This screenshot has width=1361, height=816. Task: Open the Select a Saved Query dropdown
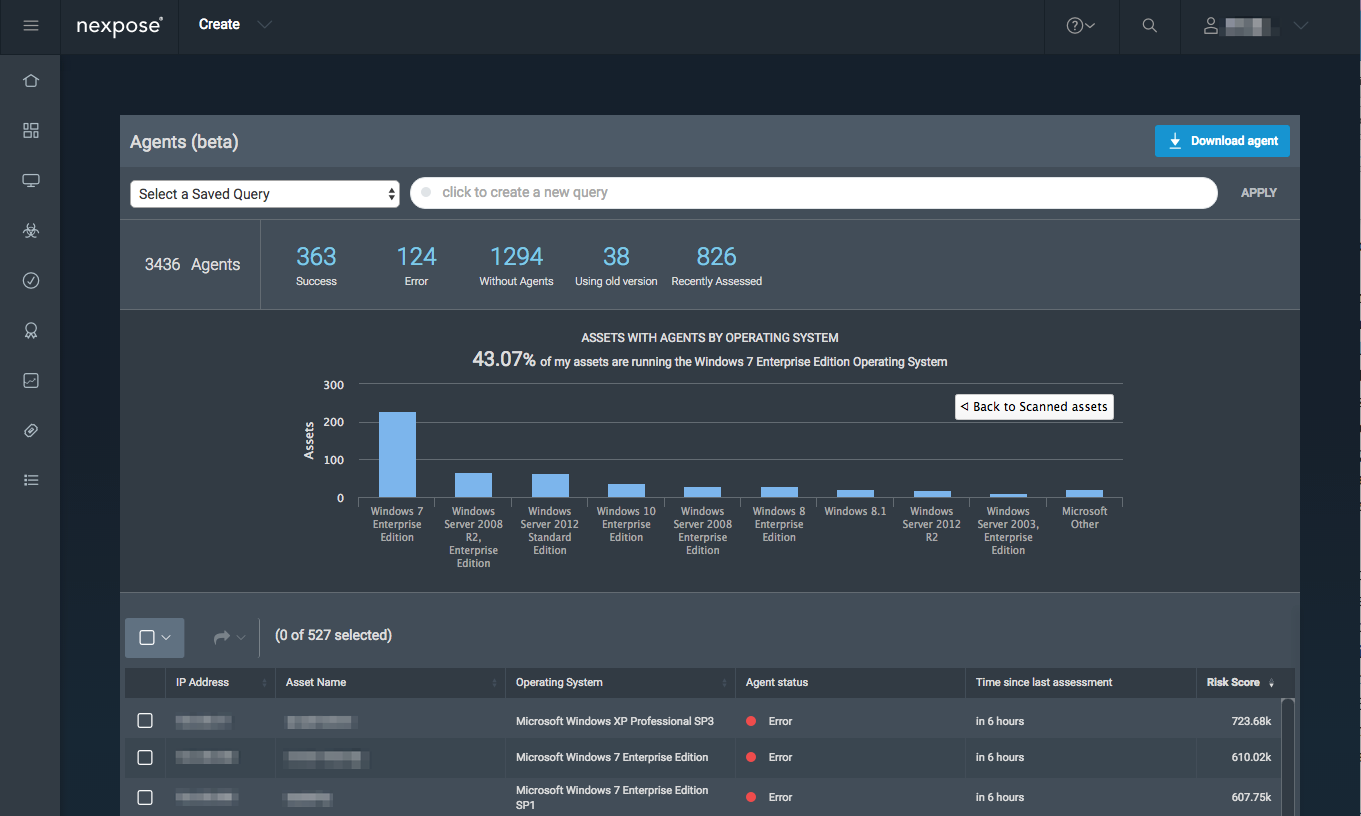coord(265,194)
